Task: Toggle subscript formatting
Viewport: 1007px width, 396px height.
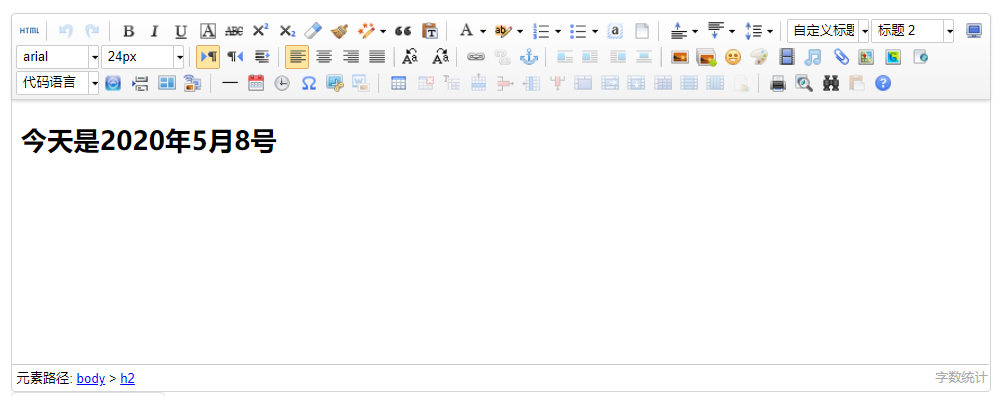Action: coord(287,31)
